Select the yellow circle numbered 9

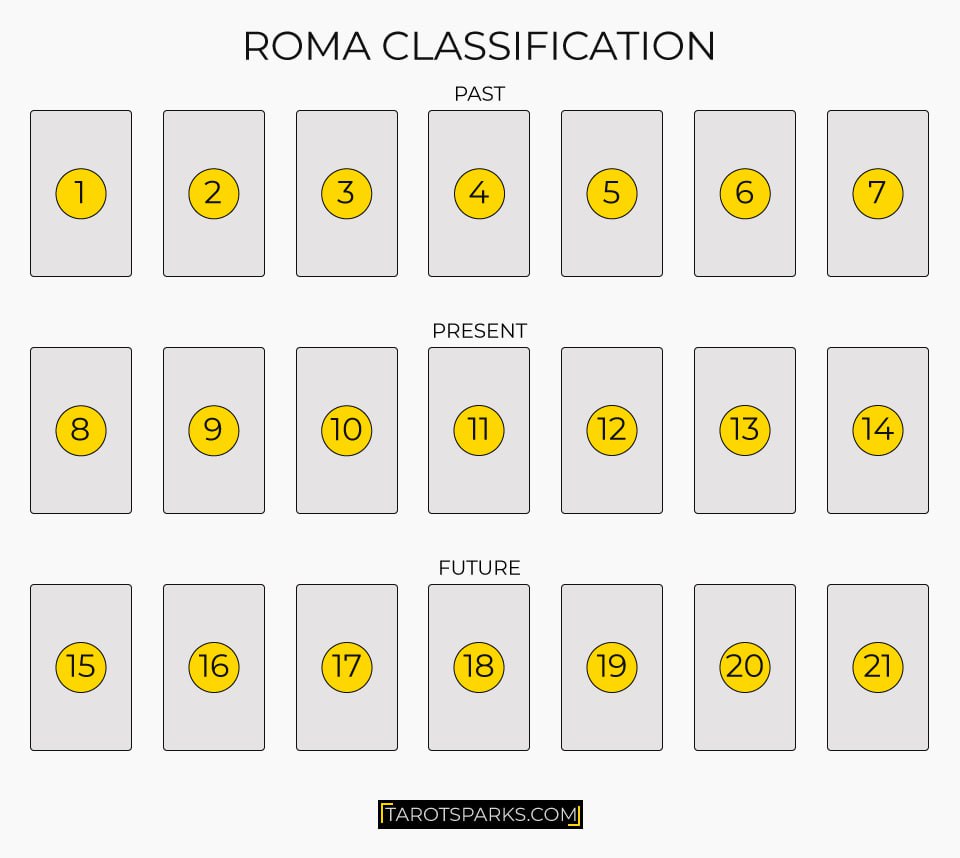(214, 431)
